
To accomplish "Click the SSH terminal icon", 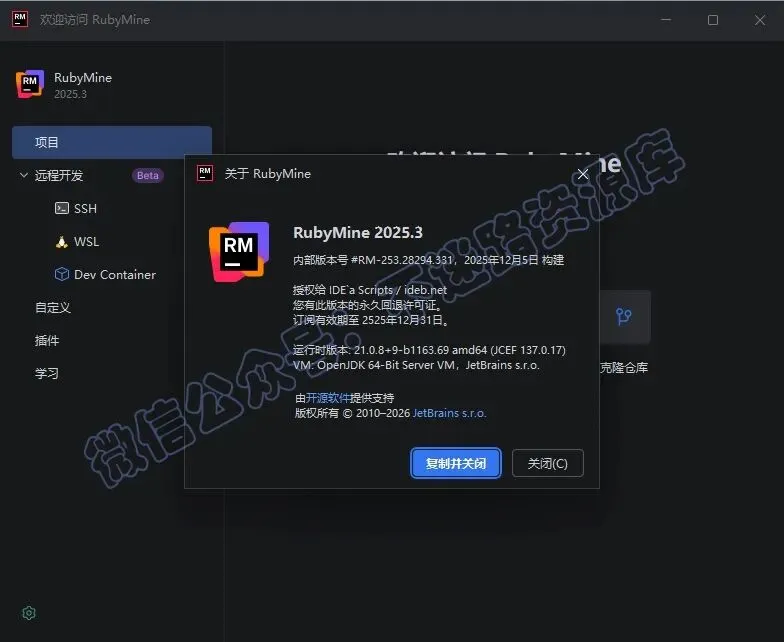I will 62,208.
